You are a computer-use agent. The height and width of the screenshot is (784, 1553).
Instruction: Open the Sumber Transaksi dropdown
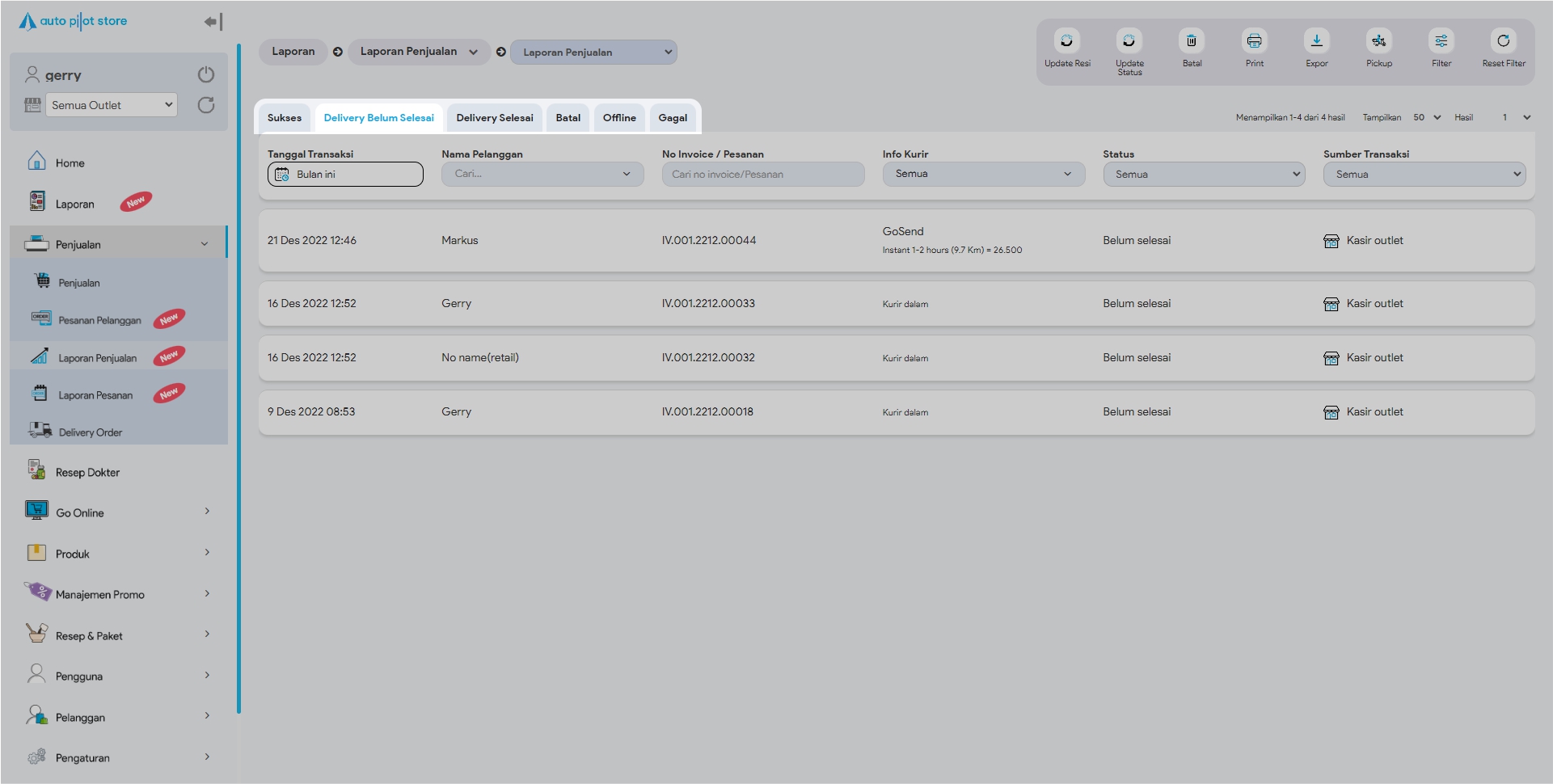pos(1424,174)
